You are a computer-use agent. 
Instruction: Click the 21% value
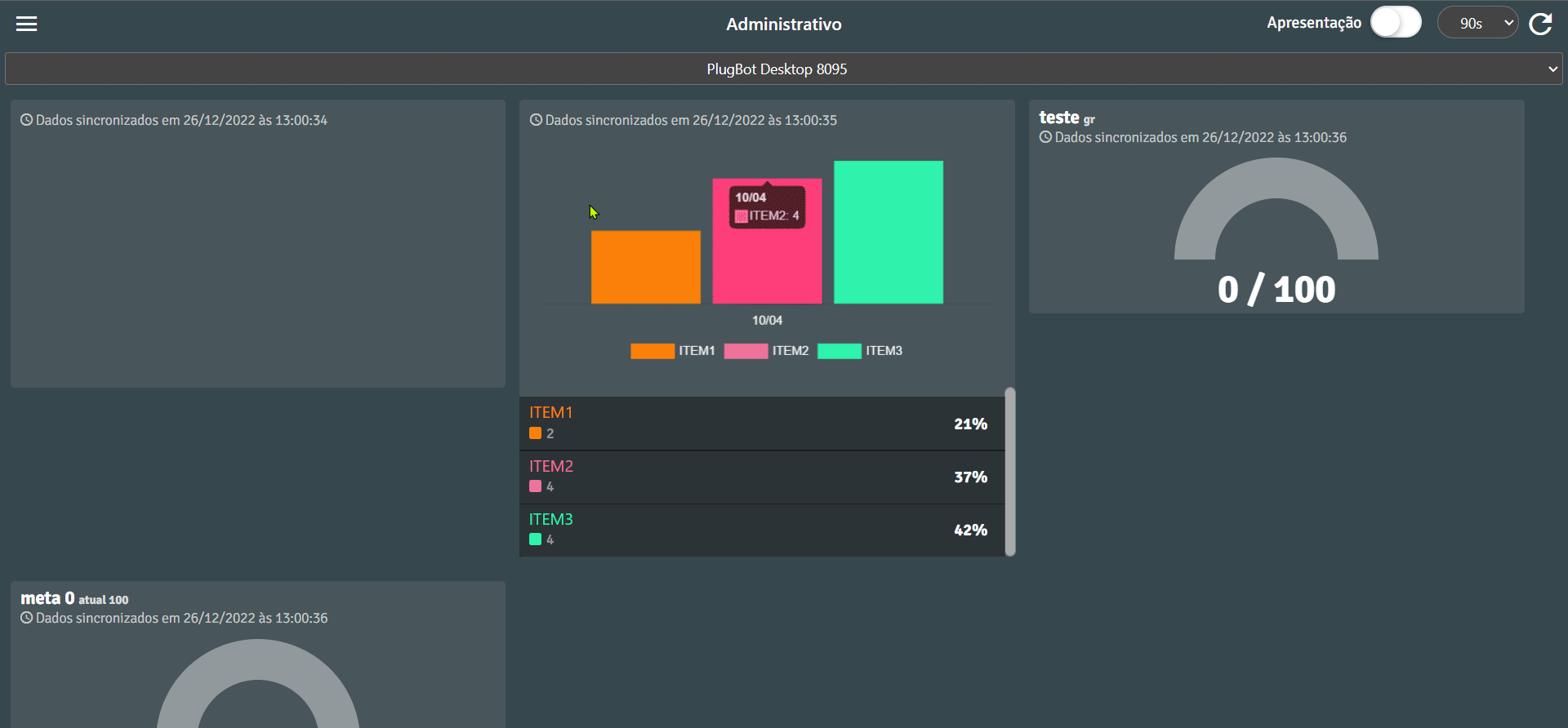coord(970,424)
